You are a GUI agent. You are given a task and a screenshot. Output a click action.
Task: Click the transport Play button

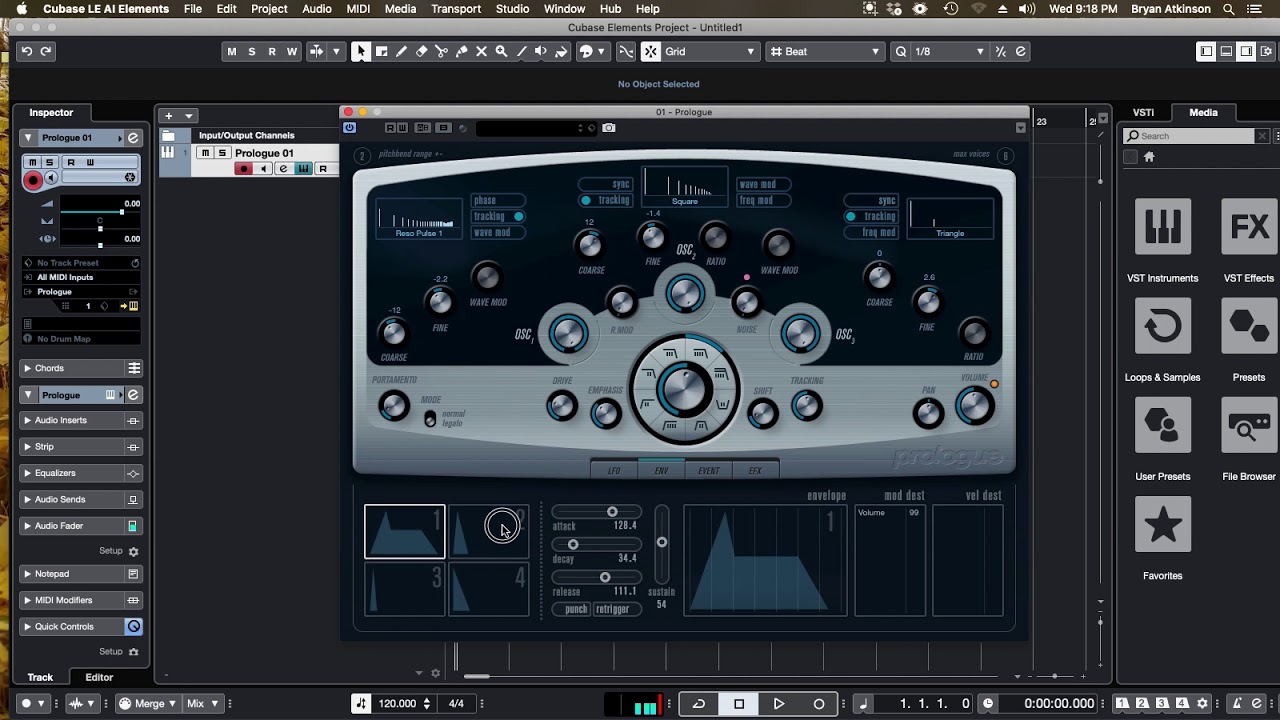(779, 704)
